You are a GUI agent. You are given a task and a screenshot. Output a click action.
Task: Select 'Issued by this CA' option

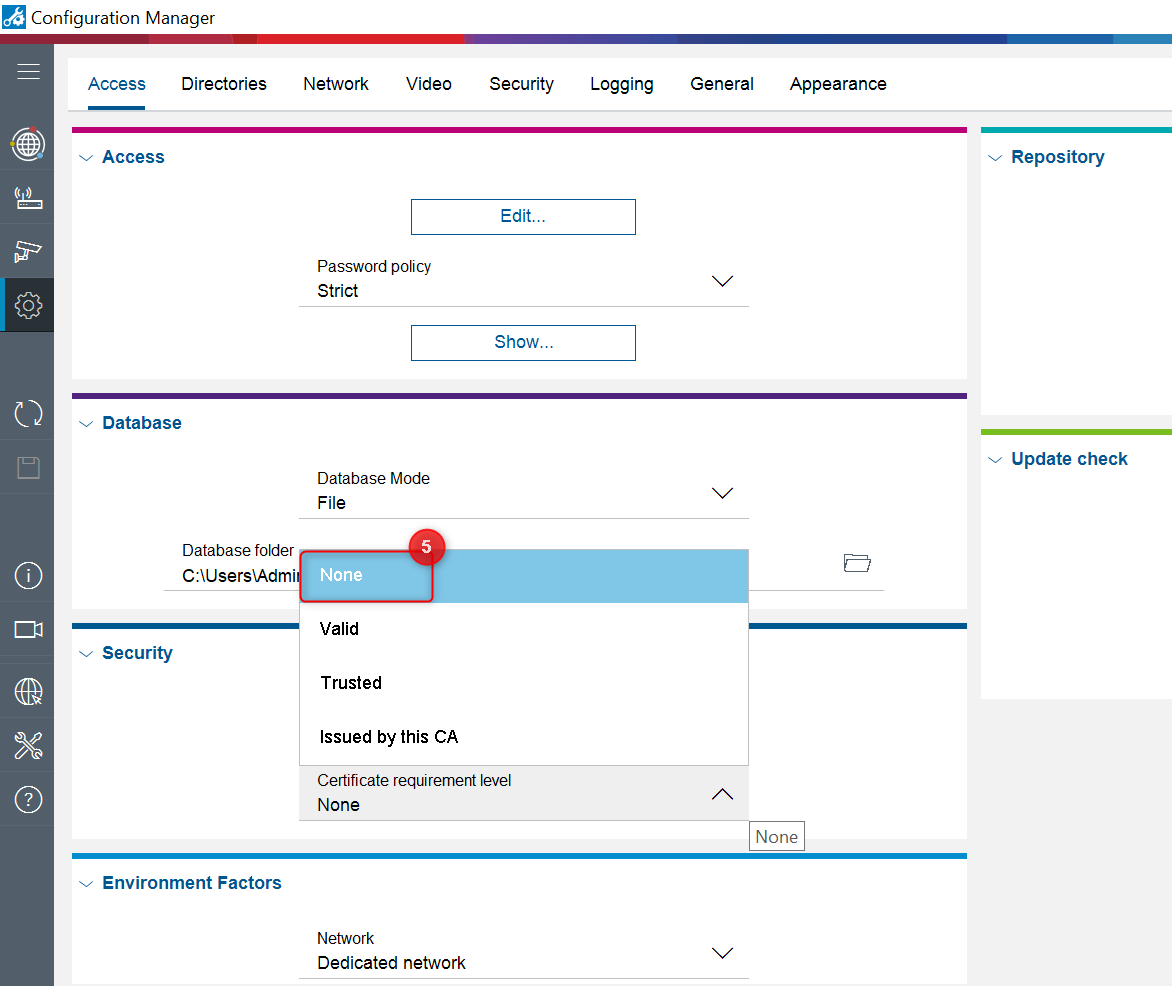coord(389,737)
